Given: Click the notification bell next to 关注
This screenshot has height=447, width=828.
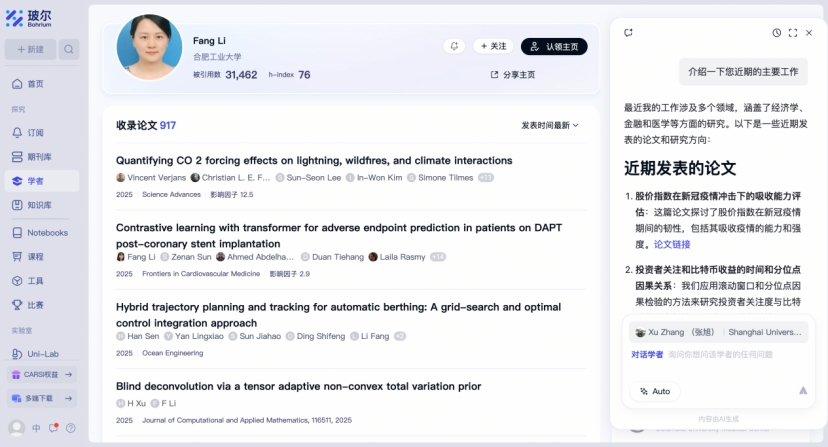Looking at the screenshot, I should 454,46.
